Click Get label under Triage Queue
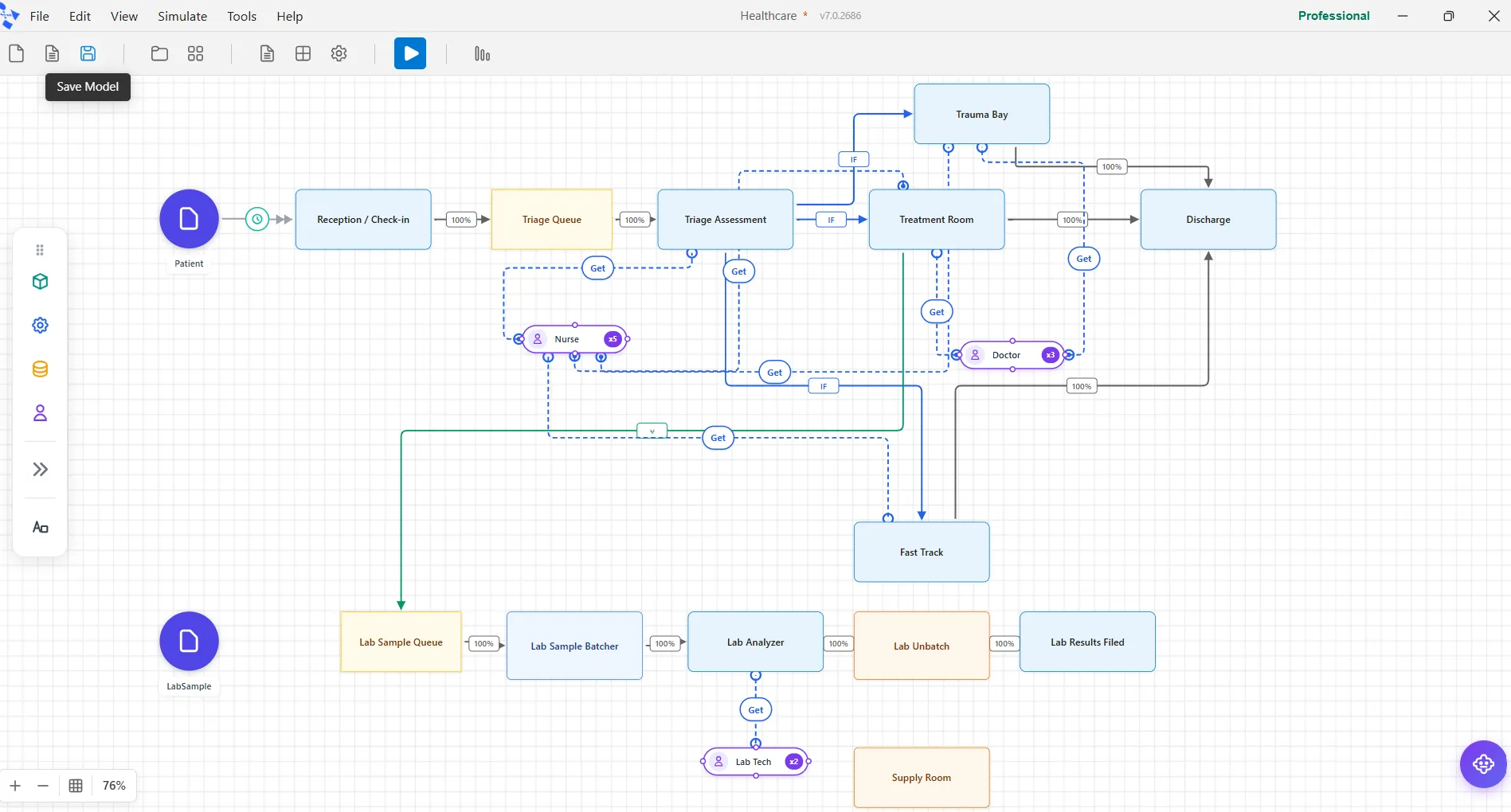Viewport: 1511px width, 812px height. point(597,268)
